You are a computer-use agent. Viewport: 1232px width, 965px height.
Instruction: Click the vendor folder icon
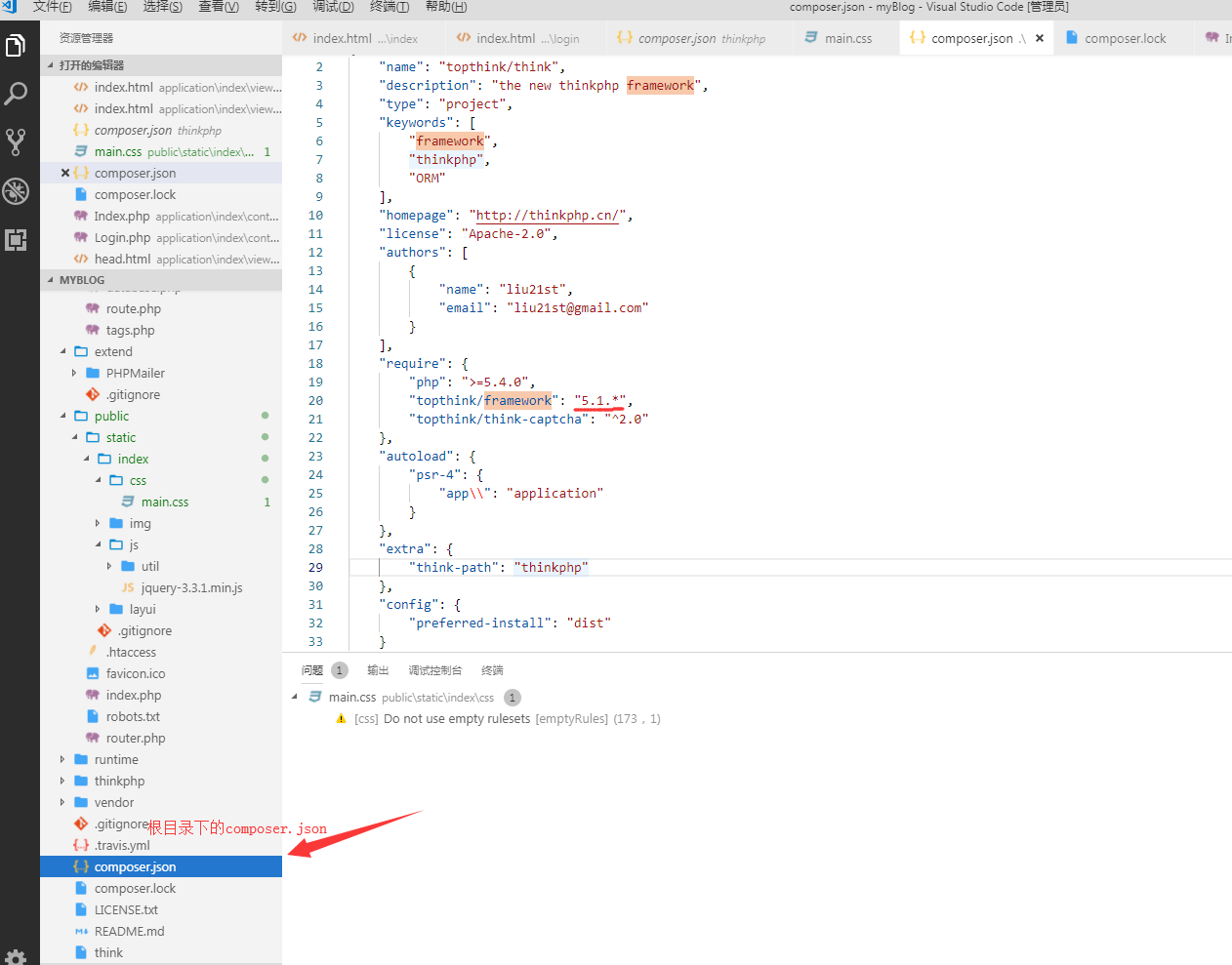tap(81, 802)
